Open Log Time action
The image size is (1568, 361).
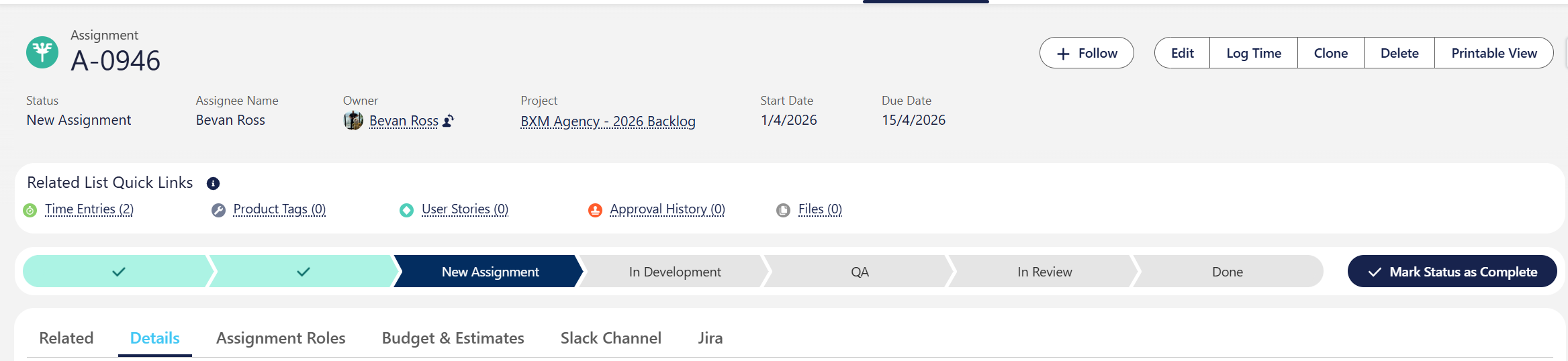click(1253, 53)
